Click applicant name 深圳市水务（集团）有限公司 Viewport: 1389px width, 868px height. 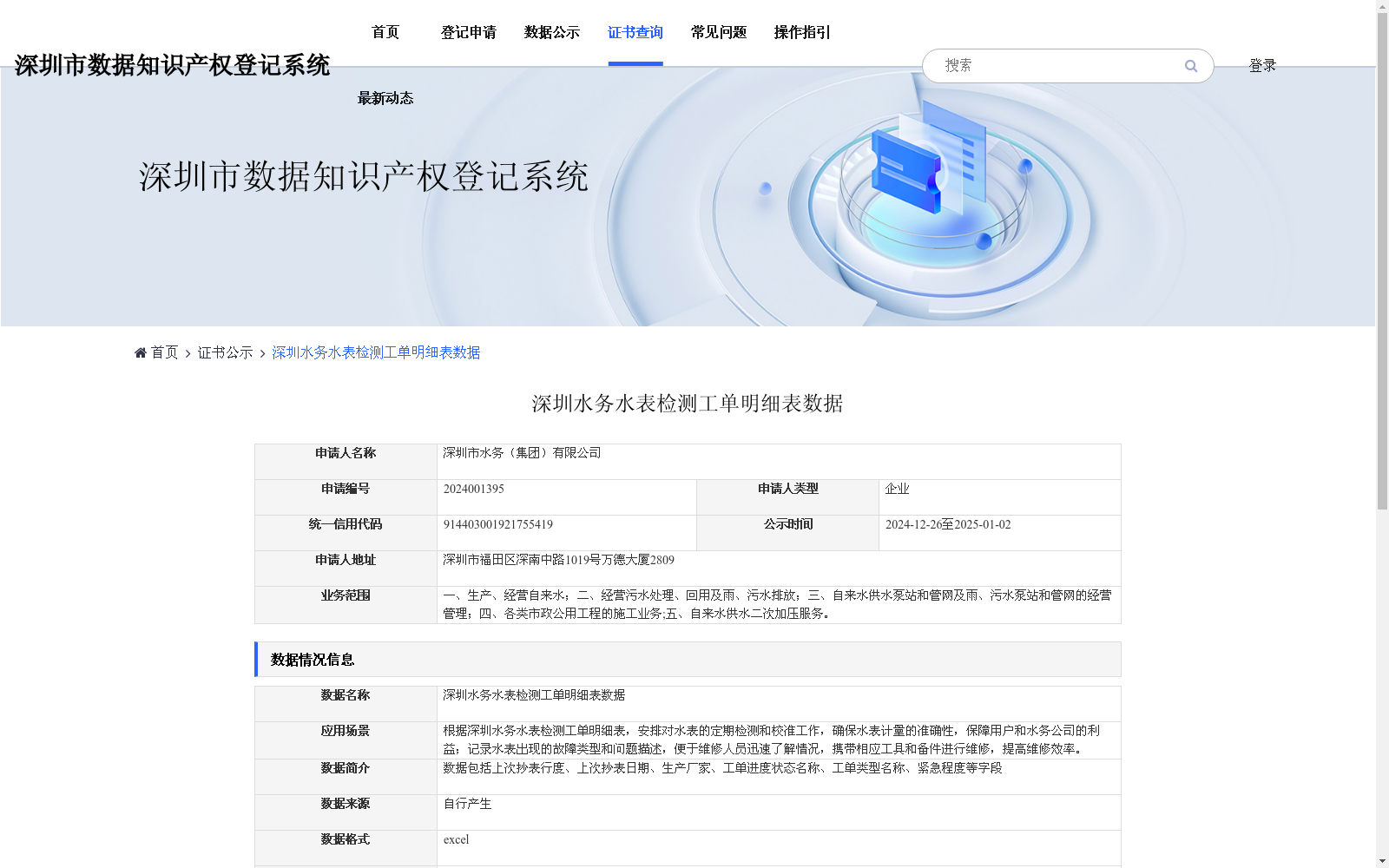pyautogui.click(x=522, y=453)
